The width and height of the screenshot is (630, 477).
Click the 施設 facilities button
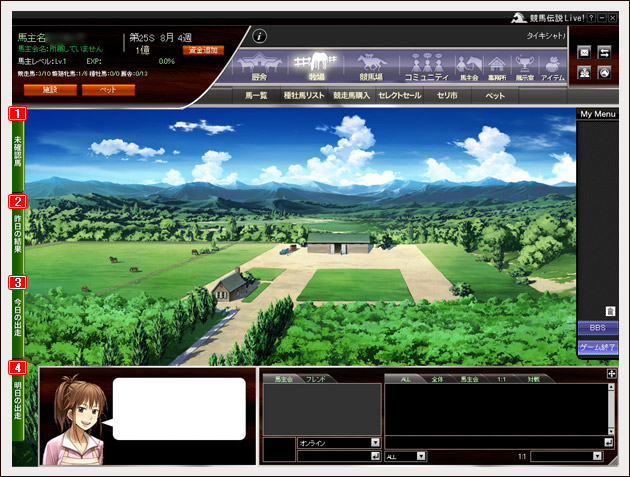coord(50,90)
